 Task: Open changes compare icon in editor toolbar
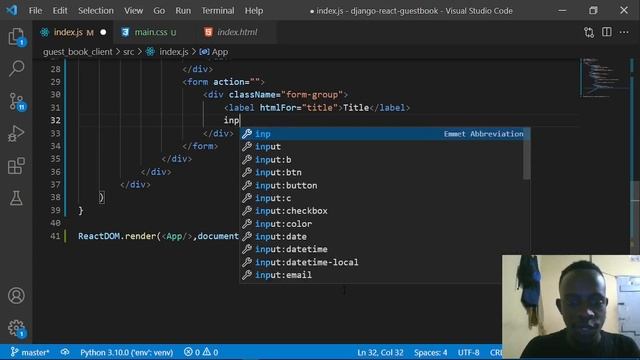tap(589, 32)
